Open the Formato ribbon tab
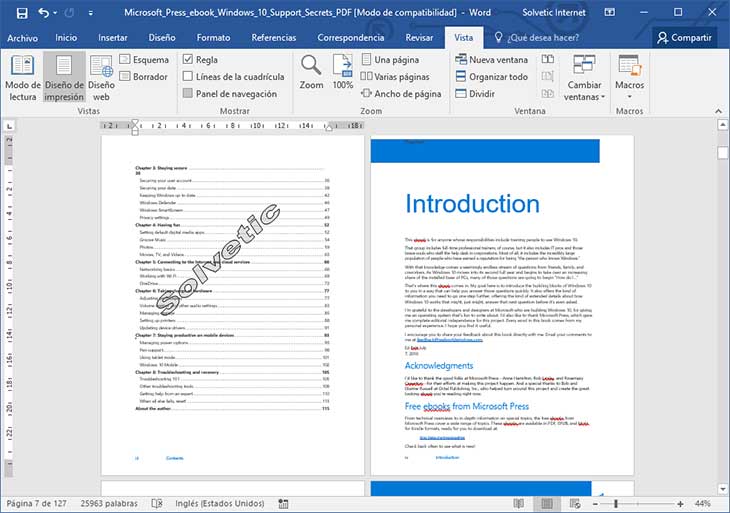This screenshot has height=513, width=730. point(213,38)
